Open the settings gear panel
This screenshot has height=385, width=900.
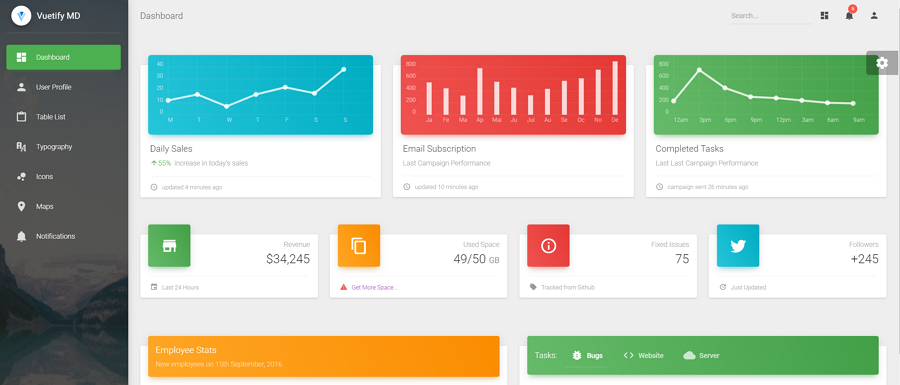[x=882, y=63]
